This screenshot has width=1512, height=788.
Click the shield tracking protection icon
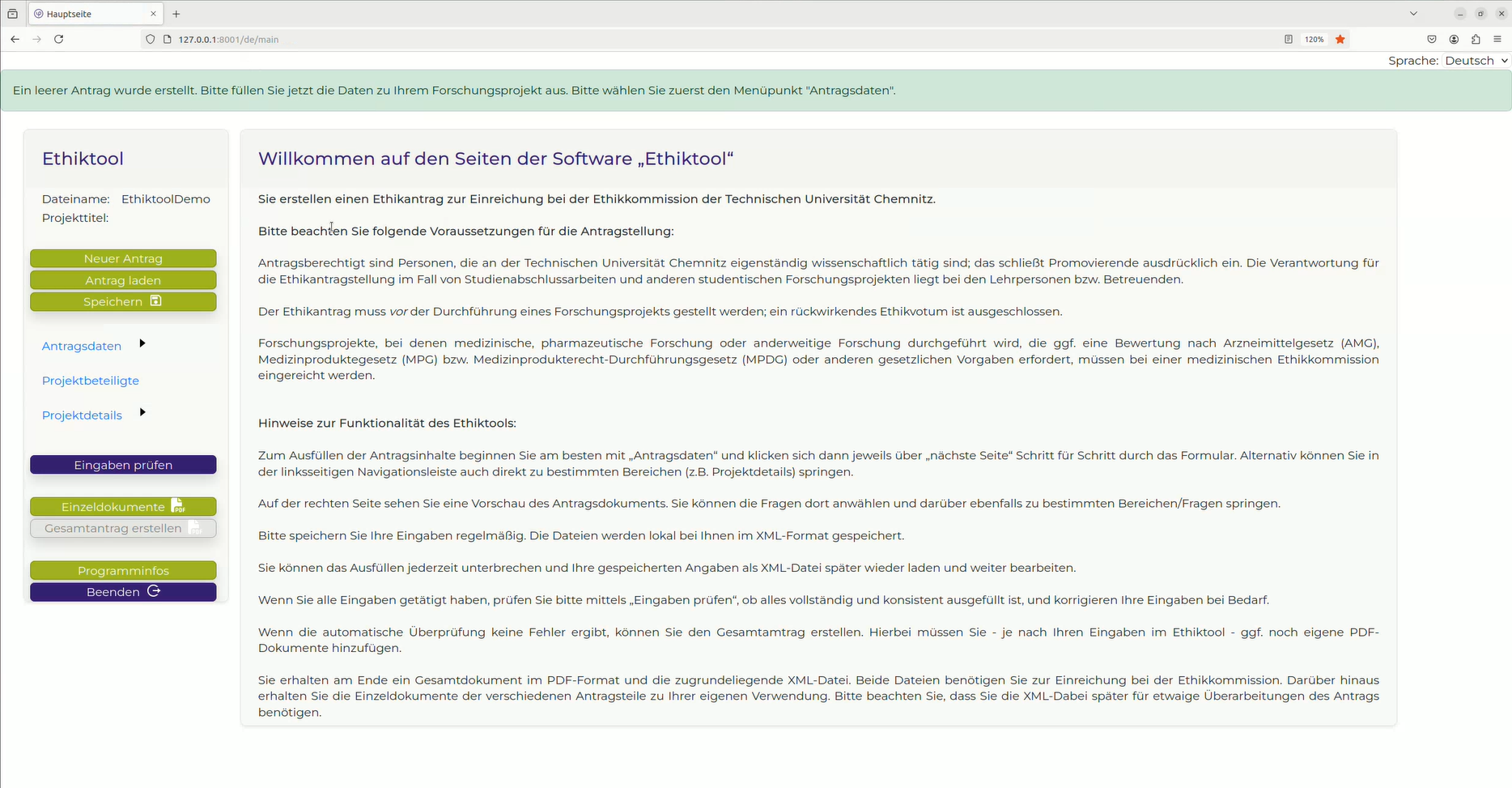click(x=151, y=39)
